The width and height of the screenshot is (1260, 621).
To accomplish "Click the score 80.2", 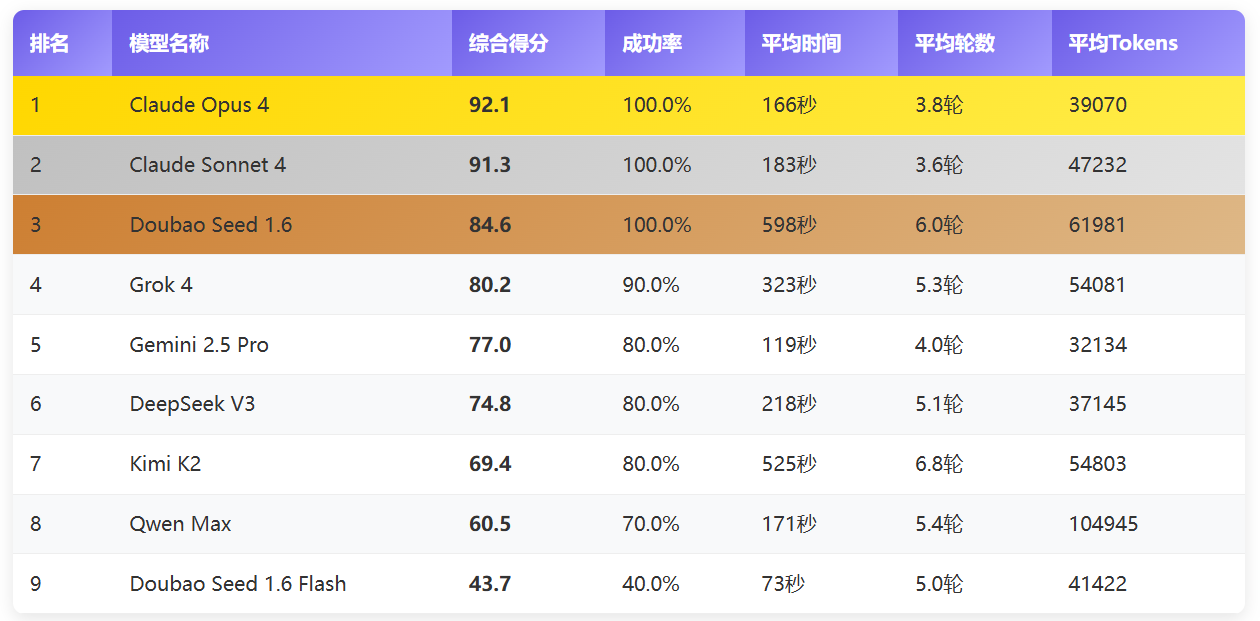I will tap(490, 285).
